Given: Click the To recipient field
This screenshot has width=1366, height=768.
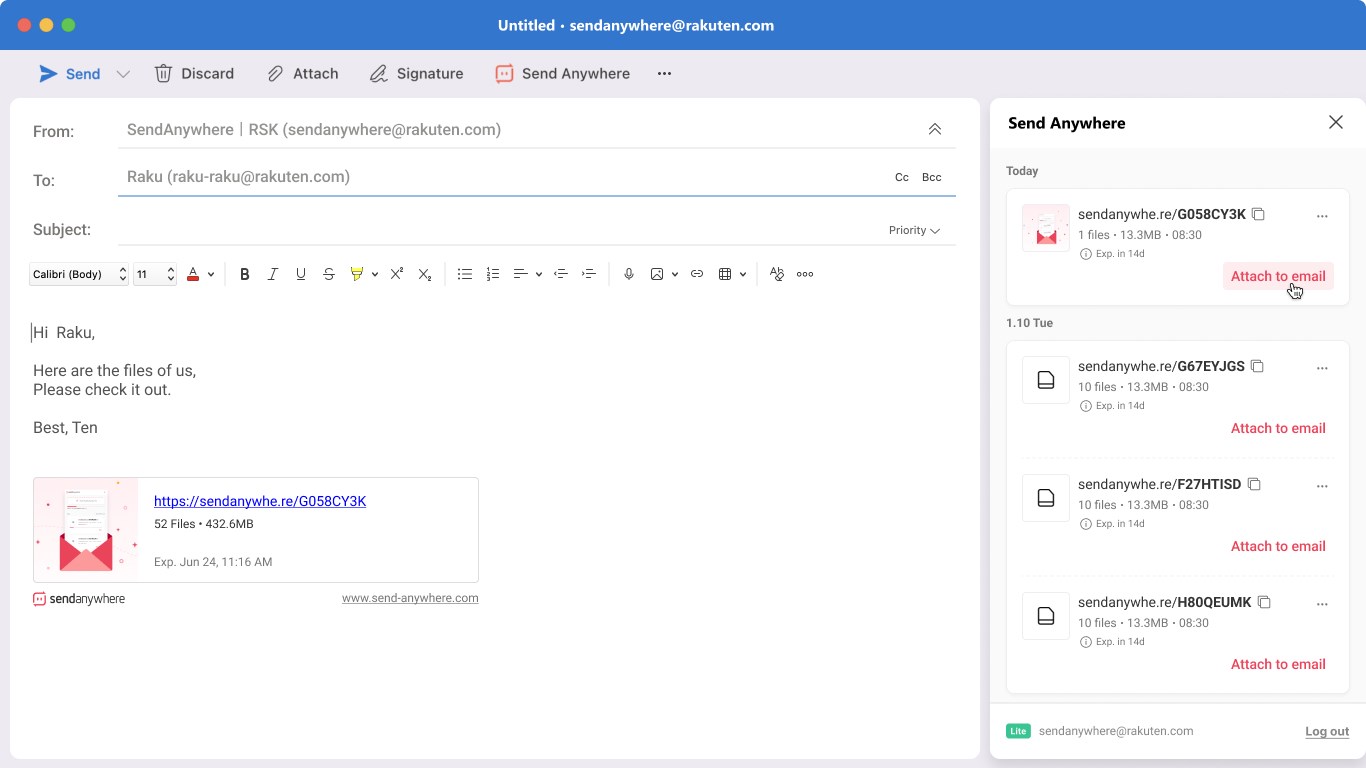Looking at the screenshot, I should 500,177.
